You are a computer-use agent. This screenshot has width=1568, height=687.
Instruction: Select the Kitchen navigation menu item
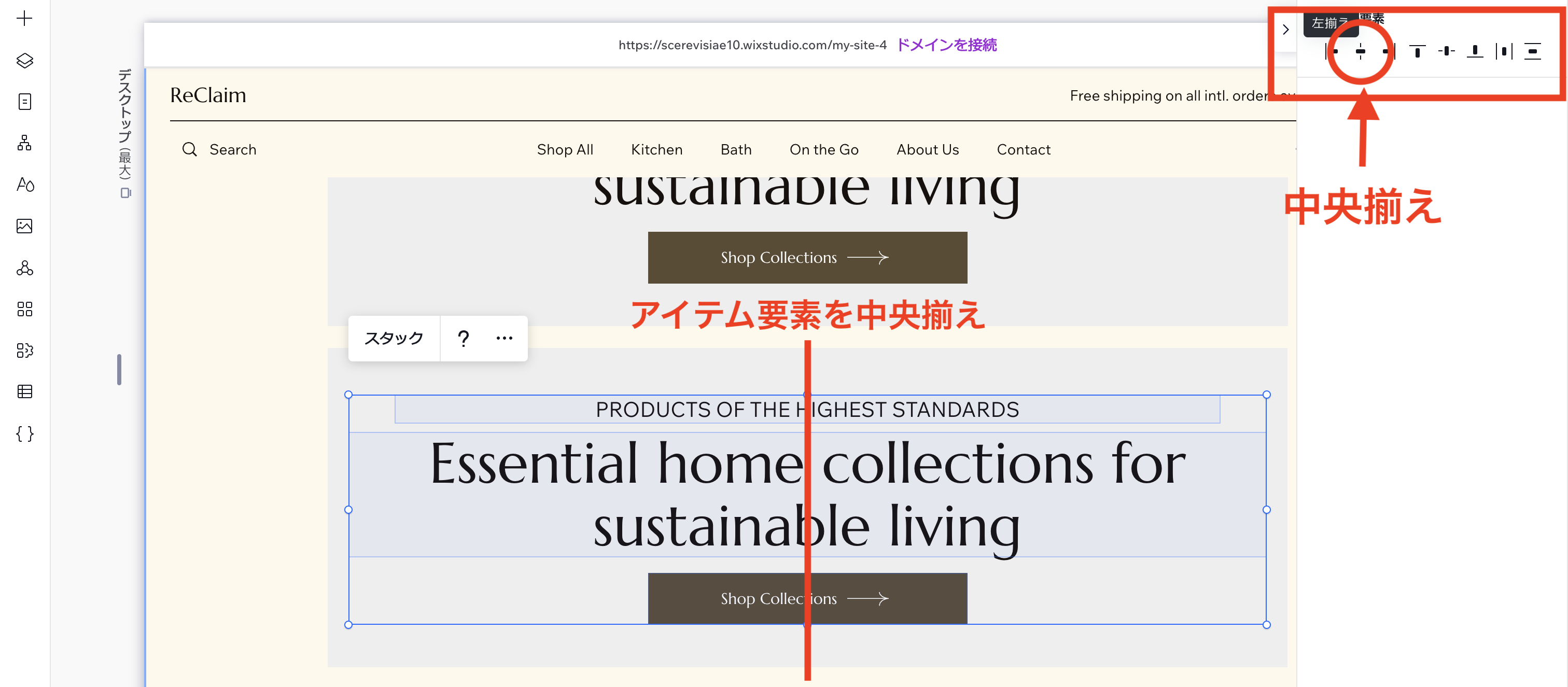click(x=656, y=149)
